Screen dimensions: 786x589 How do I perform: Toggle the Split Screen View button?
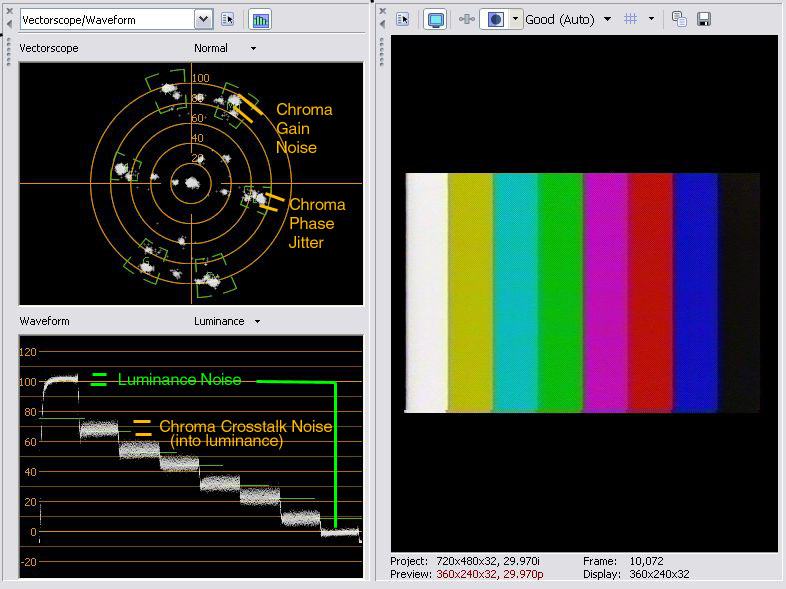click(x=494, y=19)
